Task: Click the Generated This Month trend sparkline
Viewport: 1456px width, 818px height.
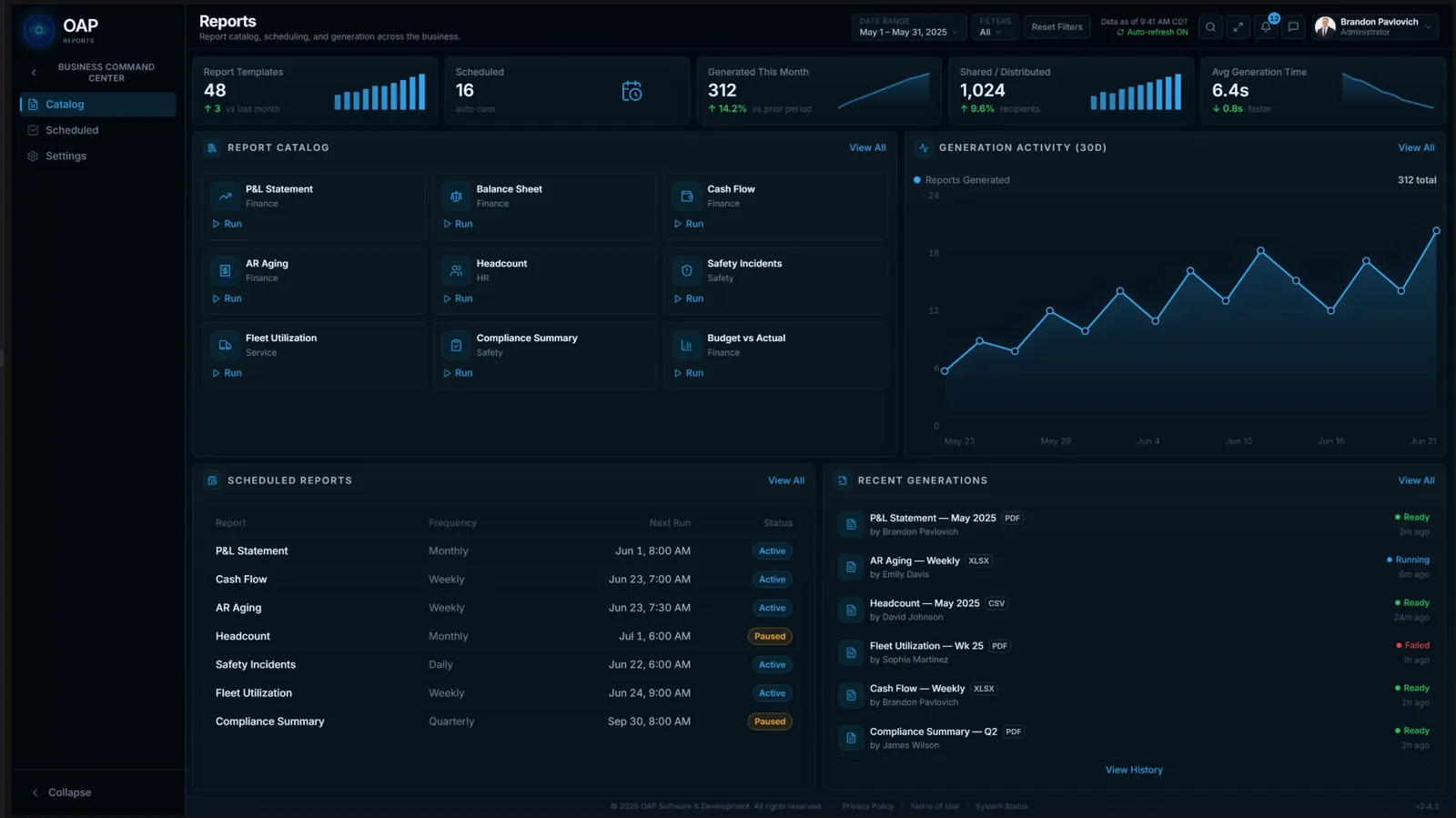Action: [884, 91]
